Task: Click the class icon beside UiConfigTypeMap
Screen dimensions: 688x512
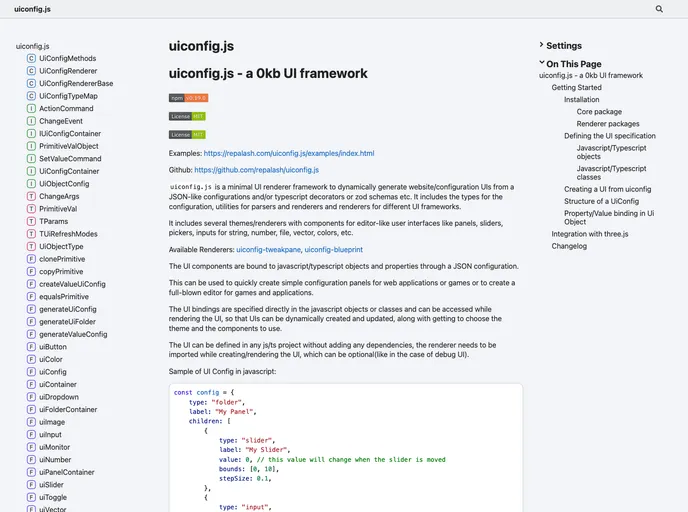Action: coord(31,96)
